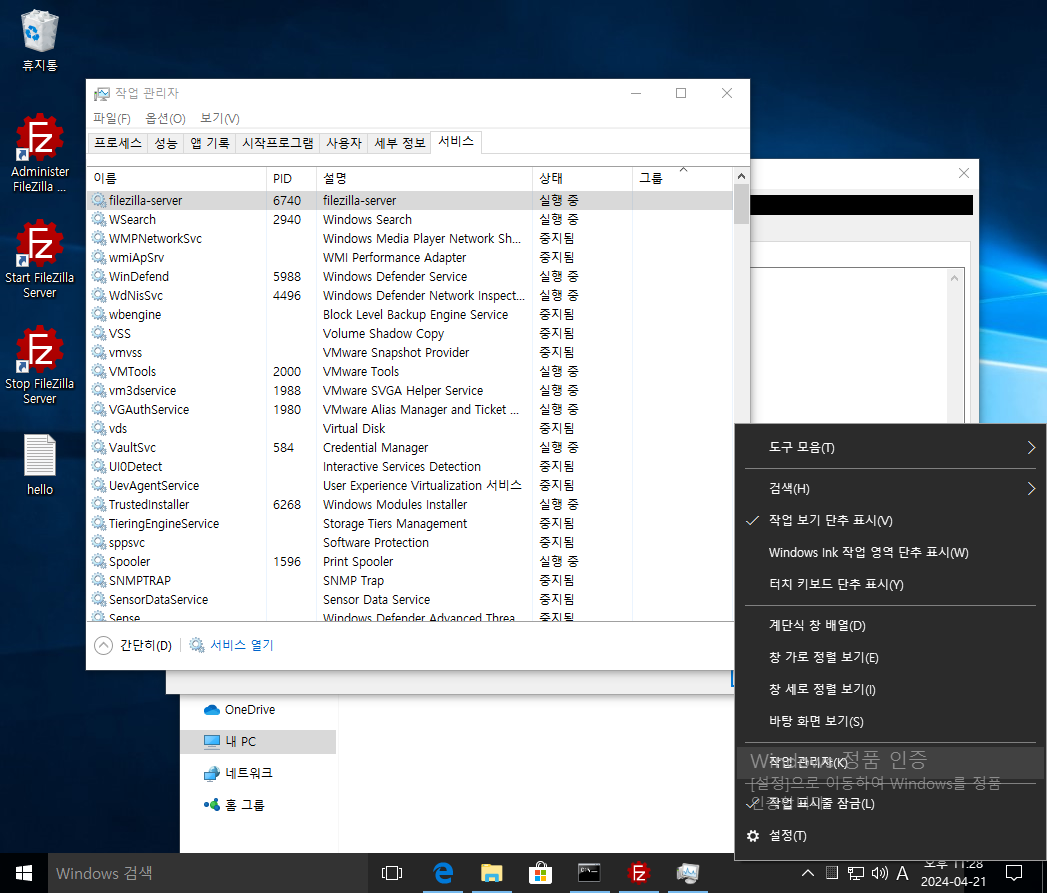Open Administer FileZilla desktop shortcut

coord(39,153)
